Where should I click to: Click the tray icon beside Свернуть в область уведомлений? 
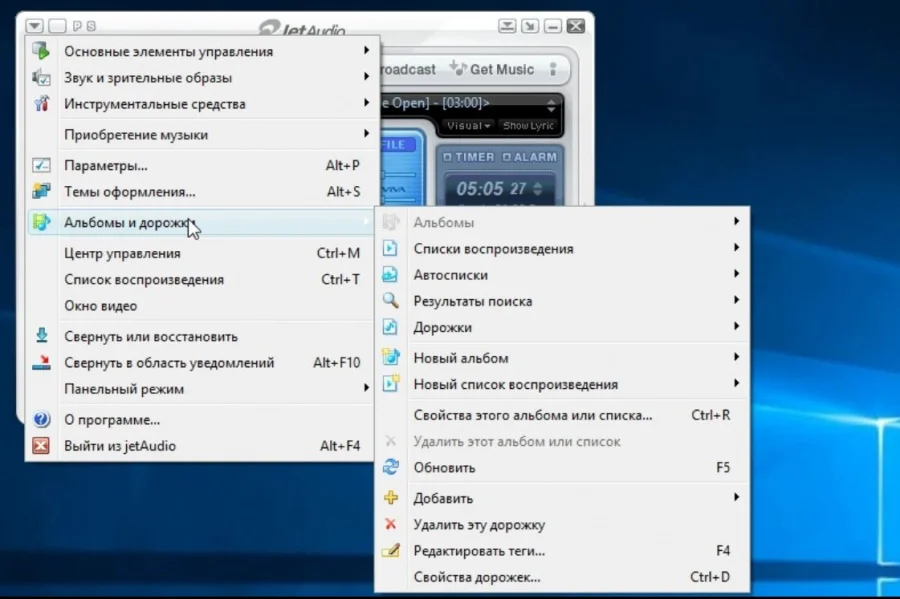41,362
